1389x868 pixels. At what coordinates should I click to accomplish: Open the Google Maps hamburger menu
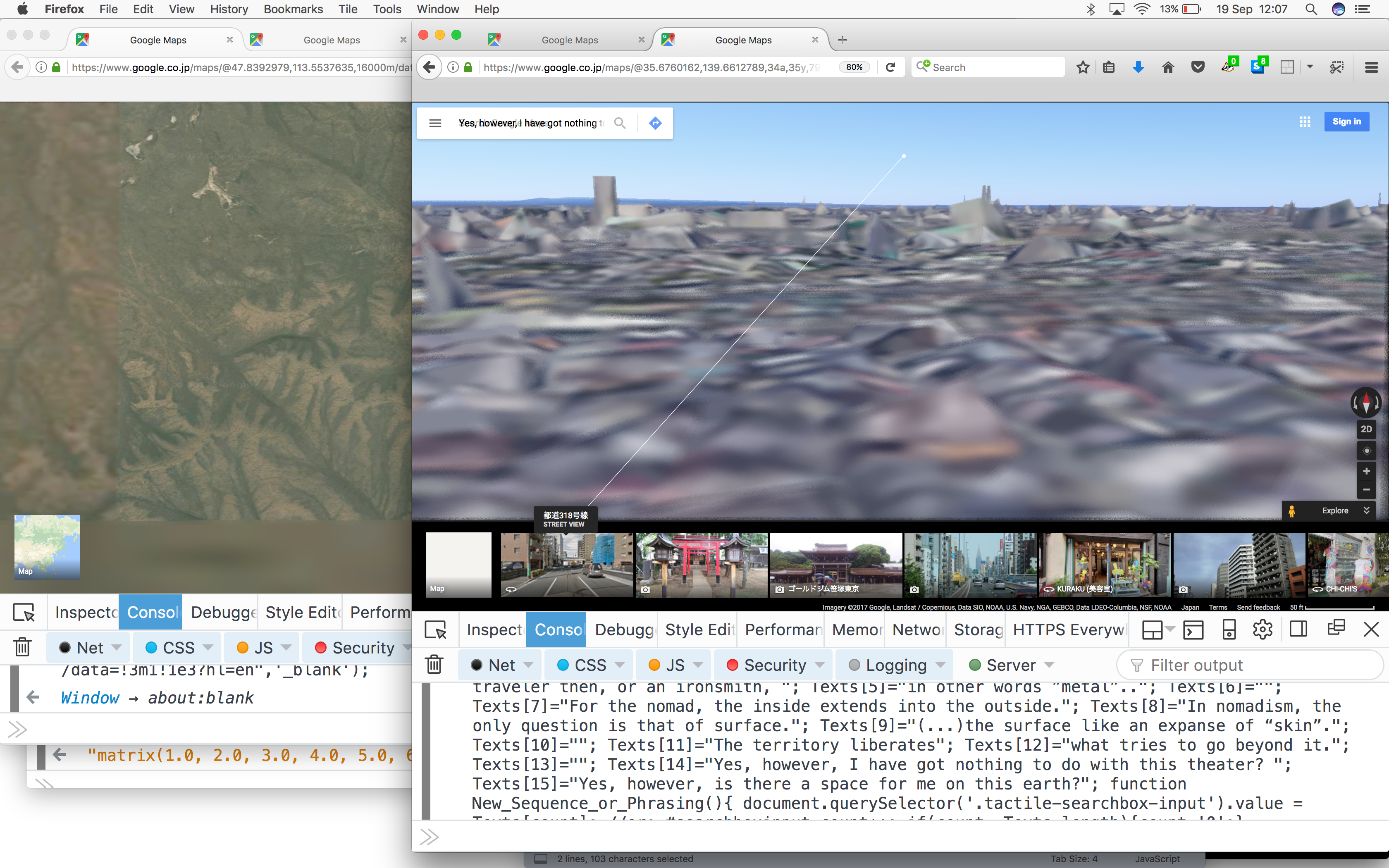click(435, 123)
